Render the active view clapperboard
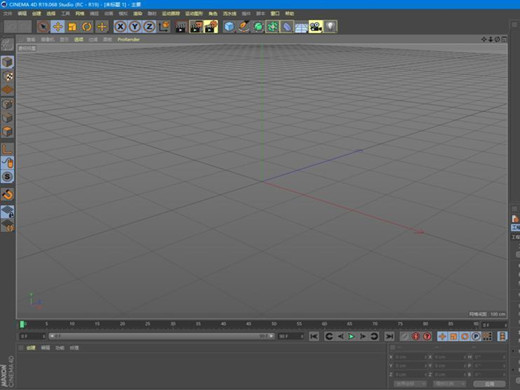This screenshot has width=520, height=390. tap(181, 27)
